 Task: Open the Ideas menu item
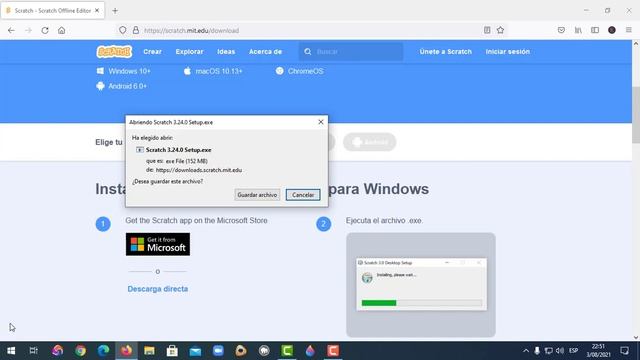(x=226, y=52)
